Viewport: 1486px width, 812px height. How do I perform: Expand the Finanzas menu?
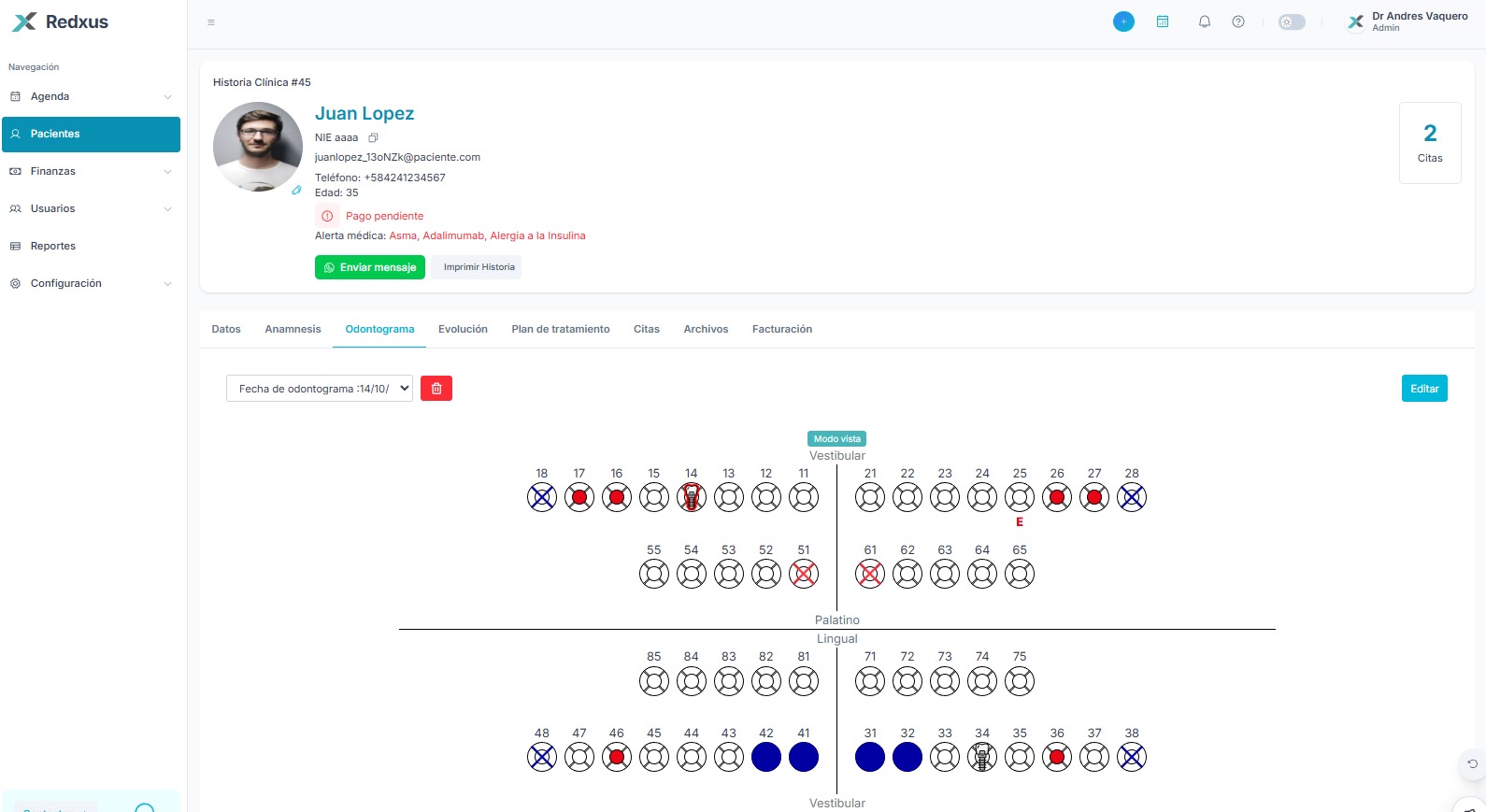click(91, 171)
